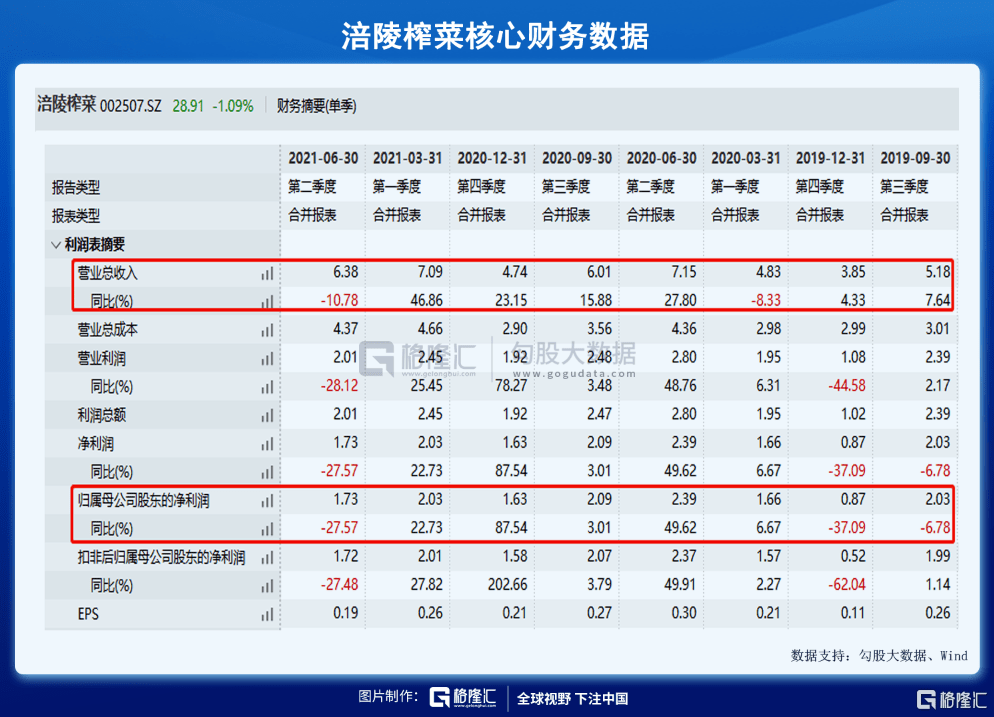Click stock name 涪陵榨菜 002507.SZ
This screenshot has width=994, height=717.
[x=99, y=105]
